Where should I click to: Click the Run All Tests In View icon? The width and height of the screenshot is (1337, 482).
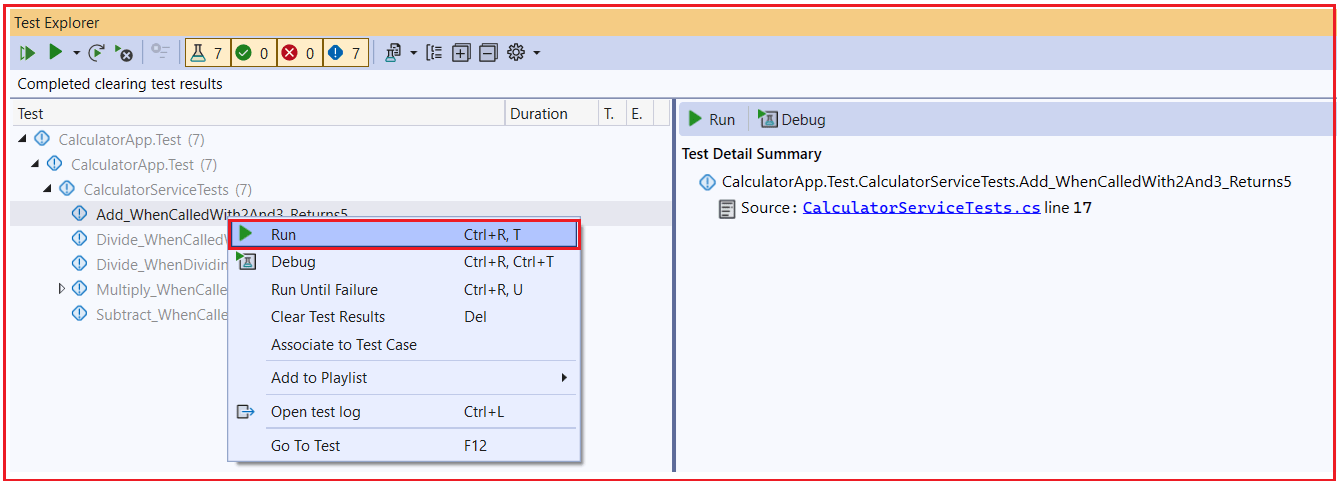click(x=27, y=53)
